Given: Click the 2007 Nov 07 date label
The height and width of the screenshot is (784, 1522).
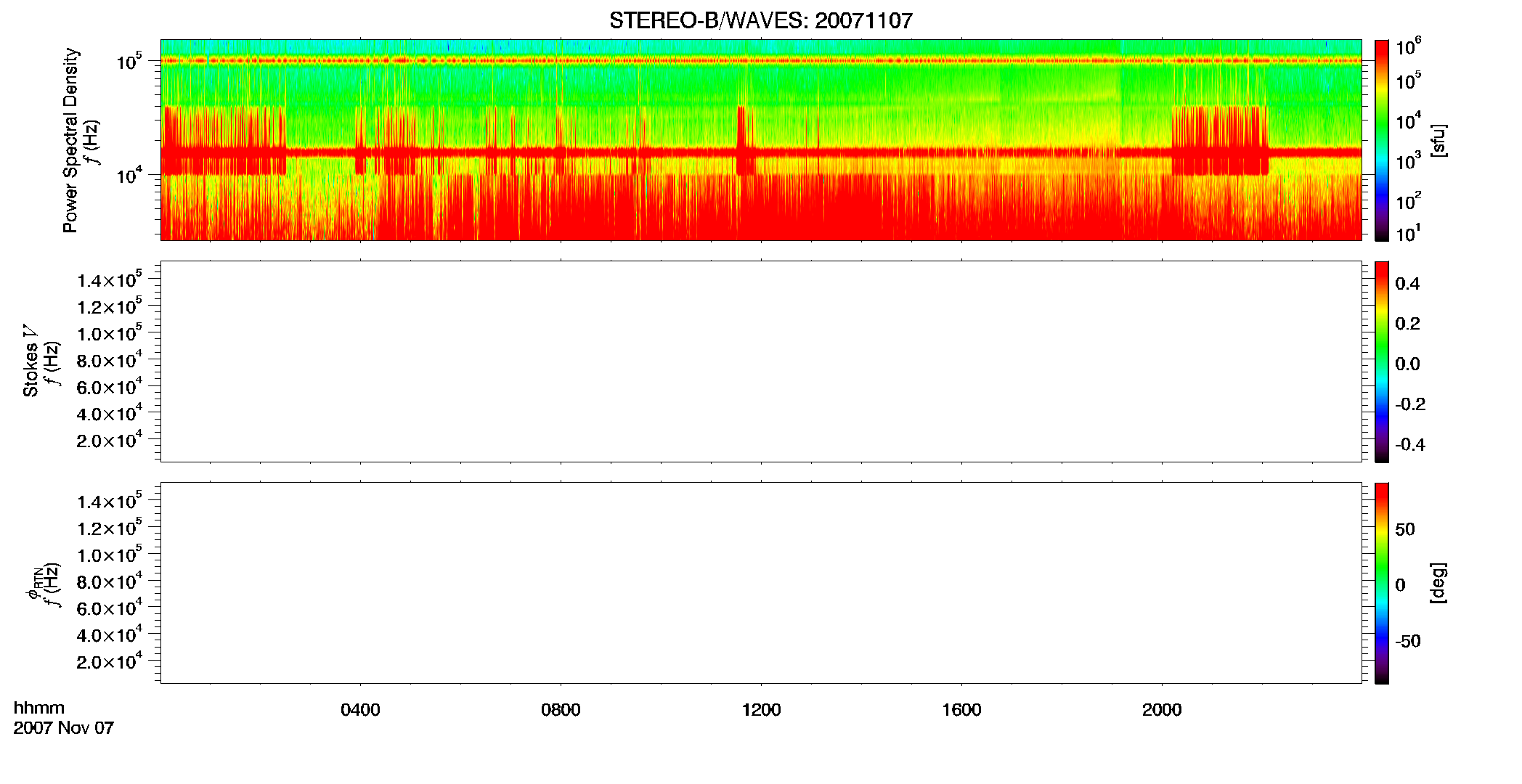Looking at the screenshot, I should coord(64,728).
